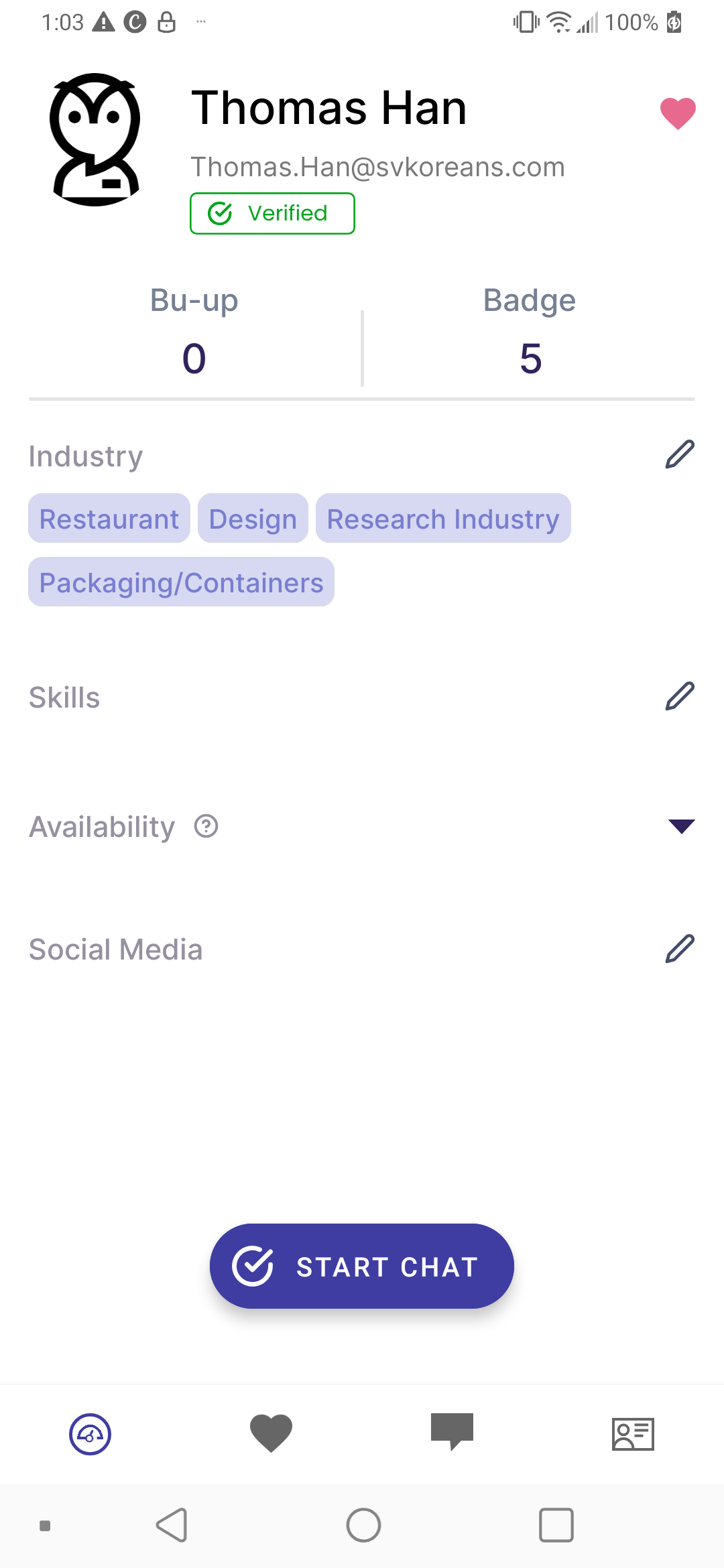Tap the Badge count of 5
The width and height of the screenshot is (724, 1568).
point(530,358)
